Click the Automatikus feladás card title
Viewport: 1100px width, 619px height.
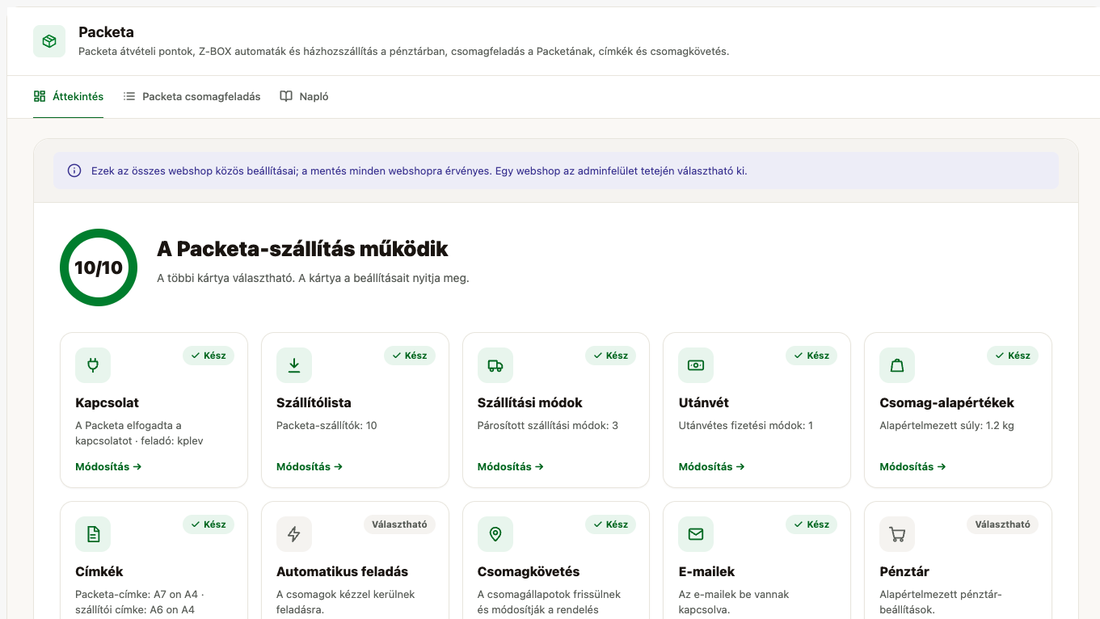(342, 572)
